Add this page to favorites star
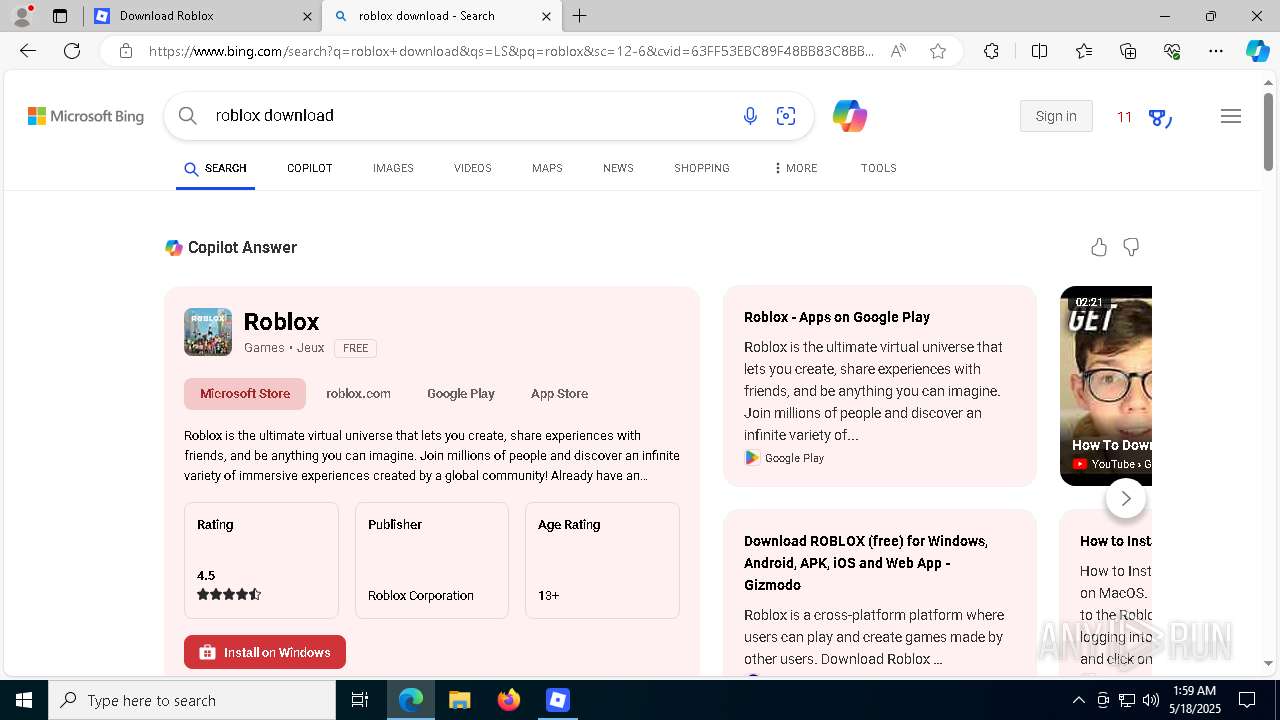 click(938, 51)
